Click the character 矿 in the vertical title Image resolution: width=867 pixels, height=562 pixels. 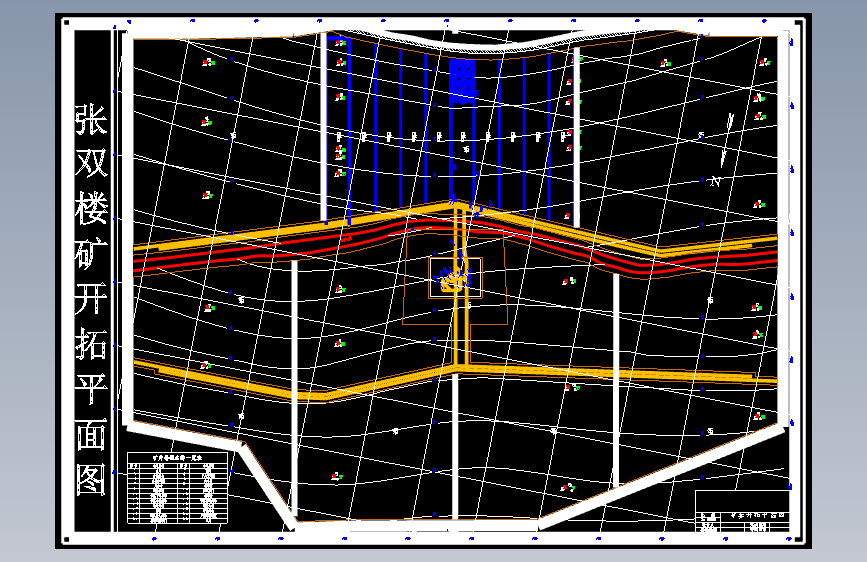coord(91,253)
